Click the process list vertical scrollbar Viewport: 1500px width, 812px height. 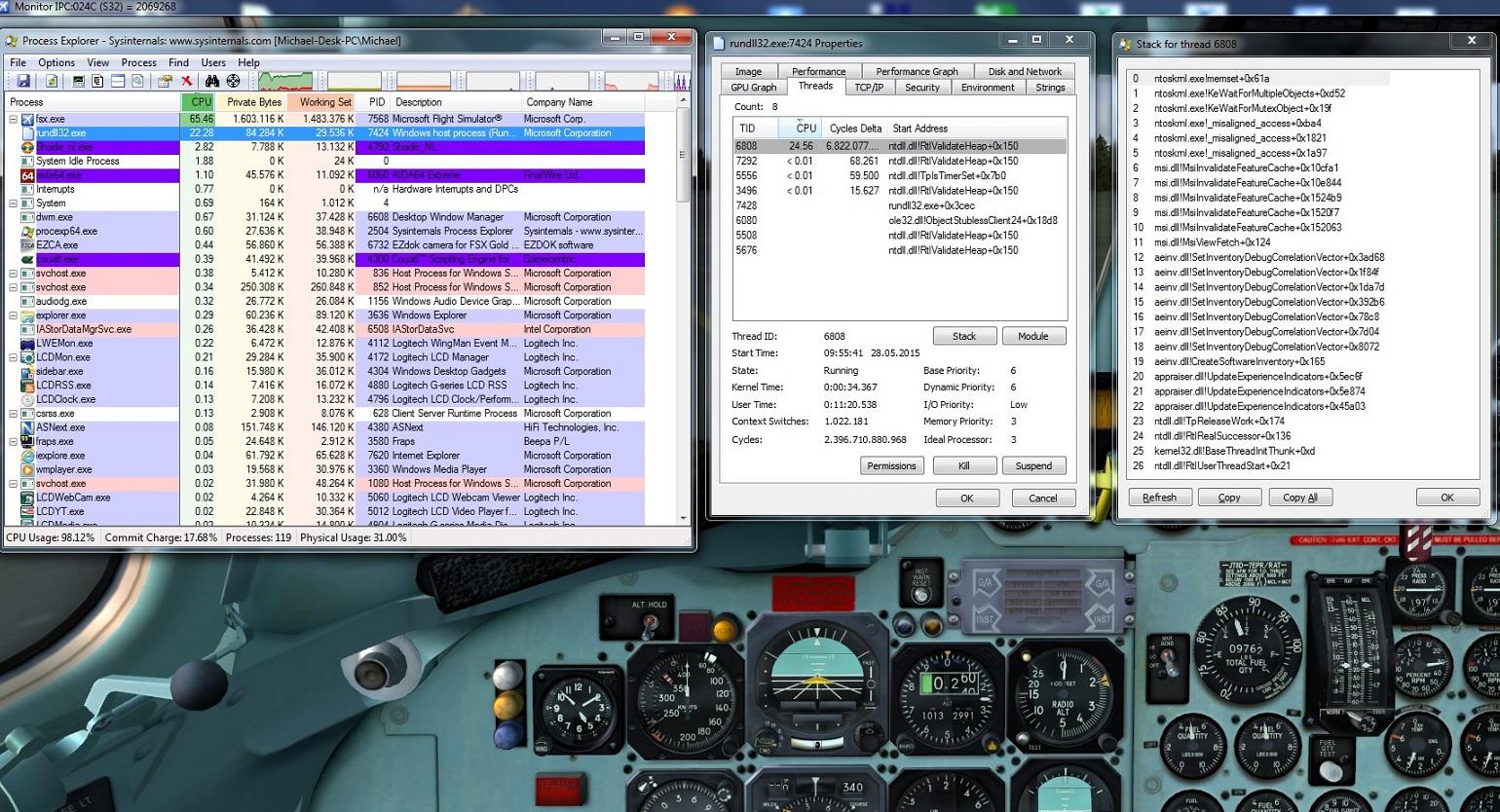tap(683, 312)
